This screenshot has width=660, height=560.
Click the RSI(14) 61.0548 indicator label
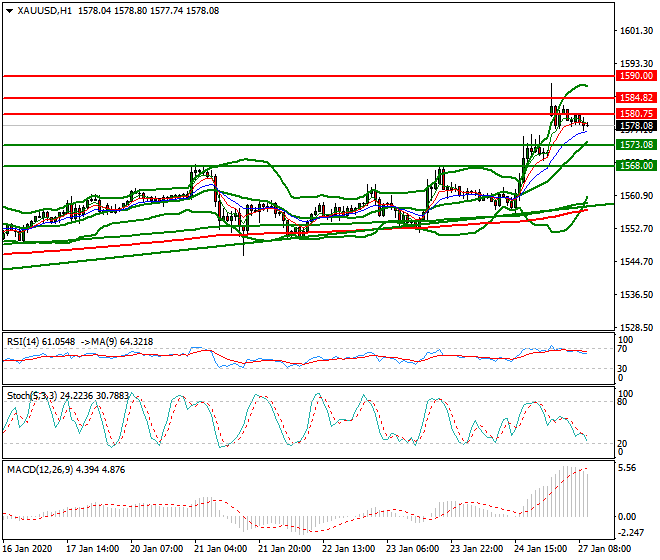(x=41, y=342)
